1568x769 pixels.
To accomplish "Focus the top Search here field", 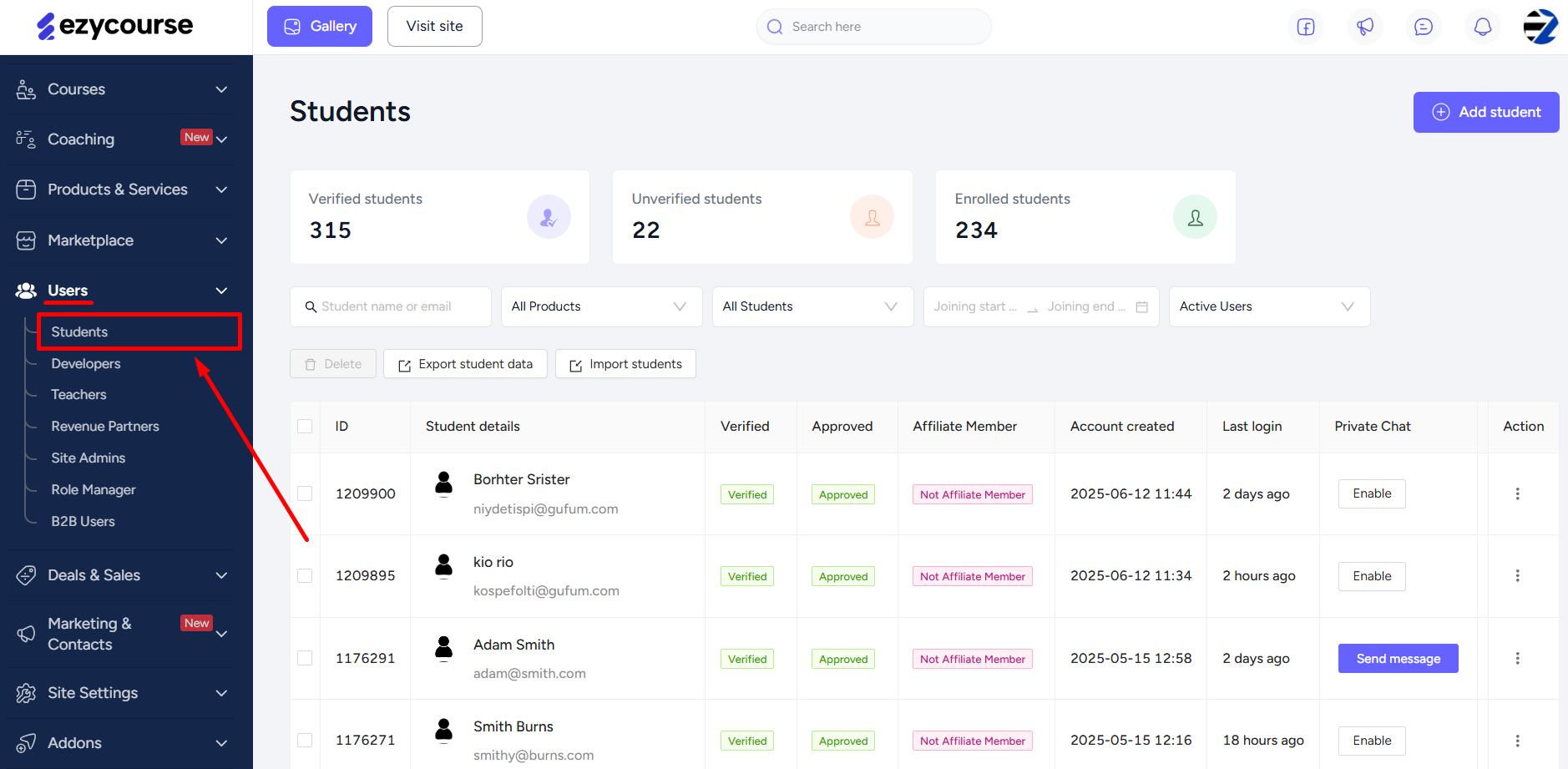I will 873,27.
